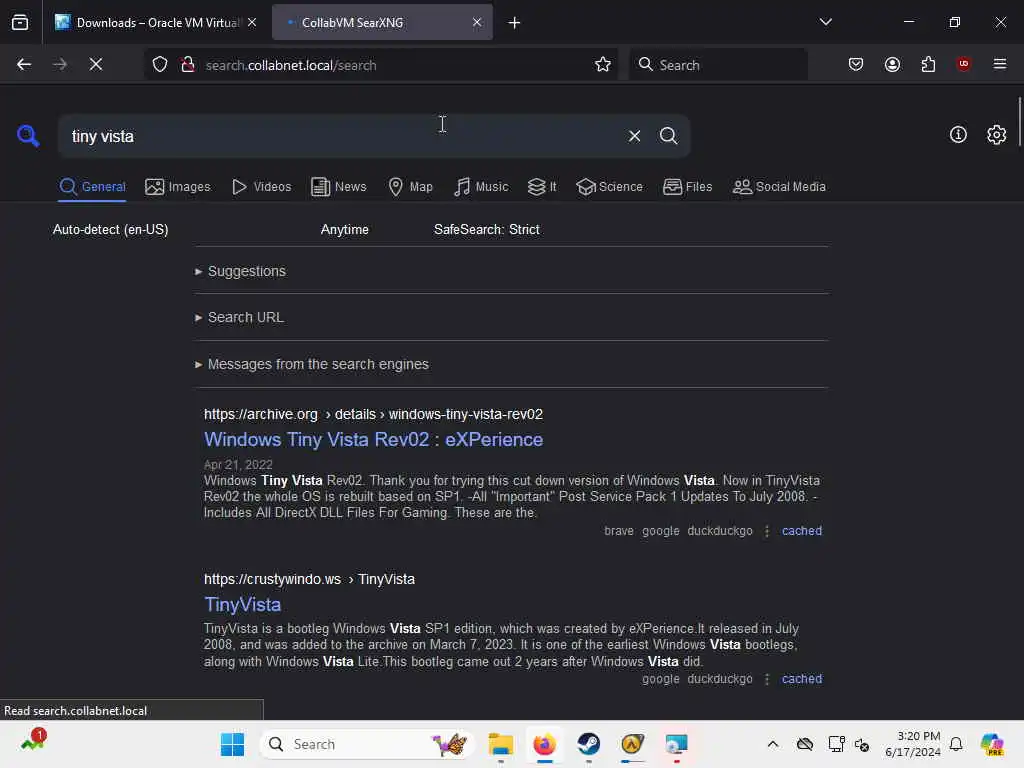Open the list all tabs dropdown

[825, 22]
